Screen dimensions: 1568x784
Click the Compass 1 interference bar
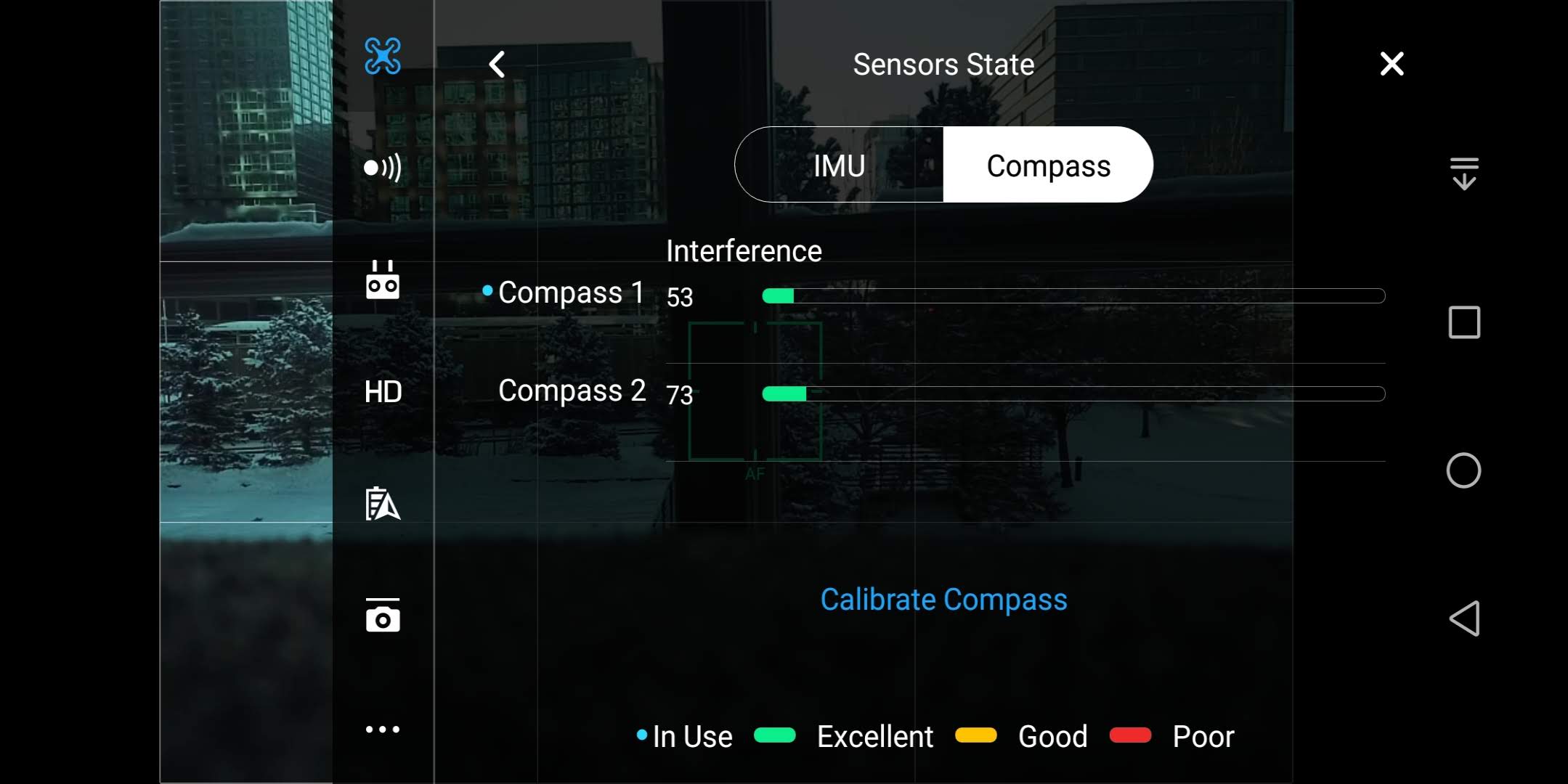click(x=1073, y=295)
